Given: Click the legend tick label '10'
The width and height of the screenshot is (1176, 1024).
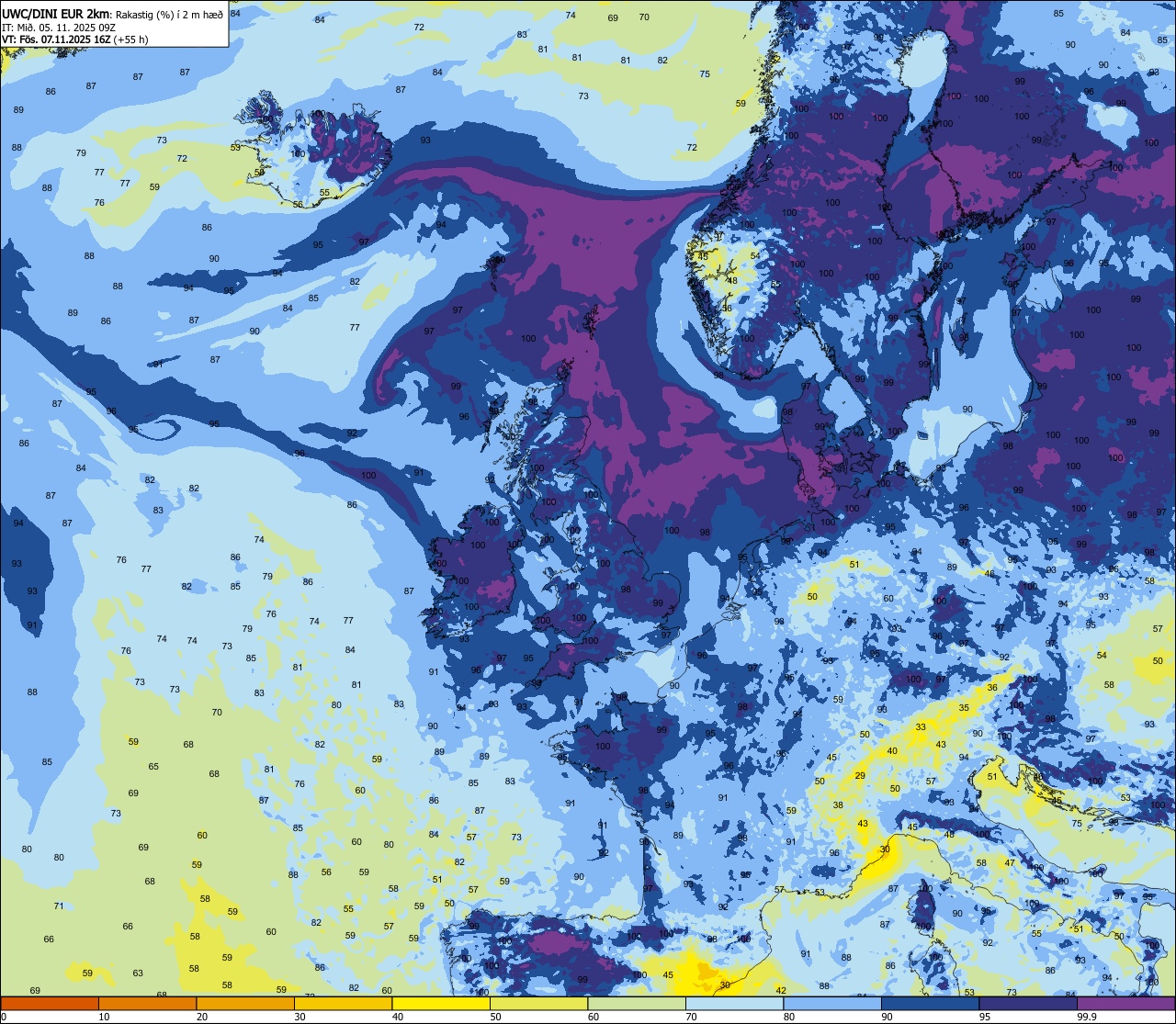Looking at the screenshot, I should coord(104,1017).
